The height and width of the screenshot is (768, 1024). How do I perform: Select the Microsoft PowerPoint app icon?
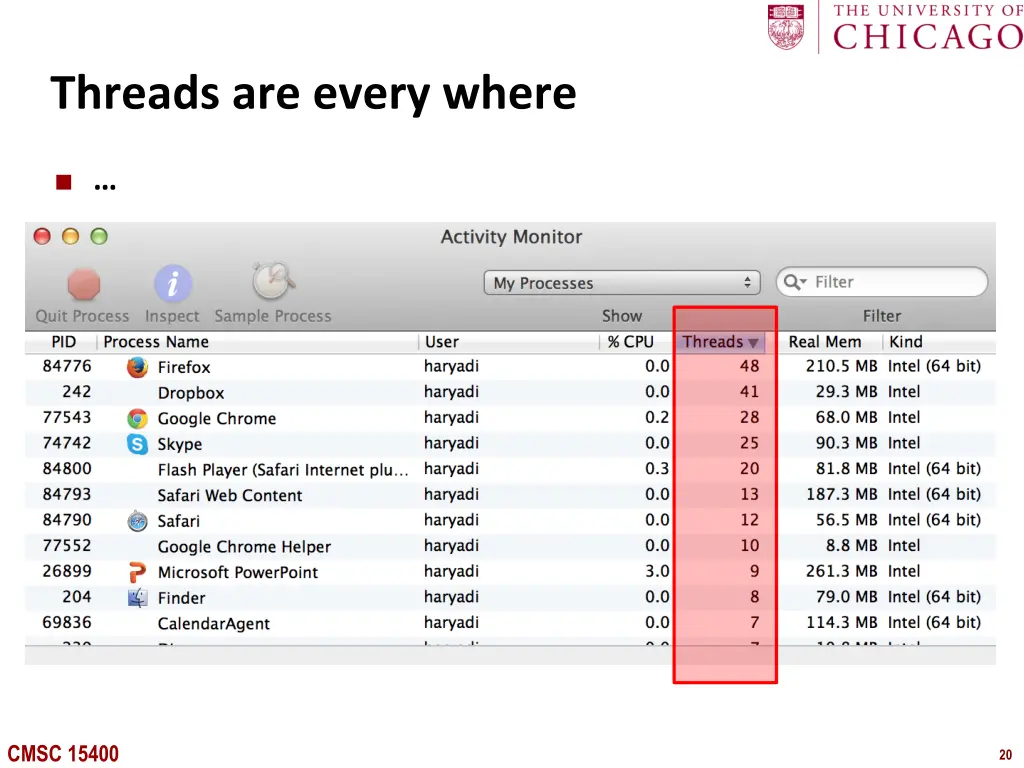tap(137, 572)
